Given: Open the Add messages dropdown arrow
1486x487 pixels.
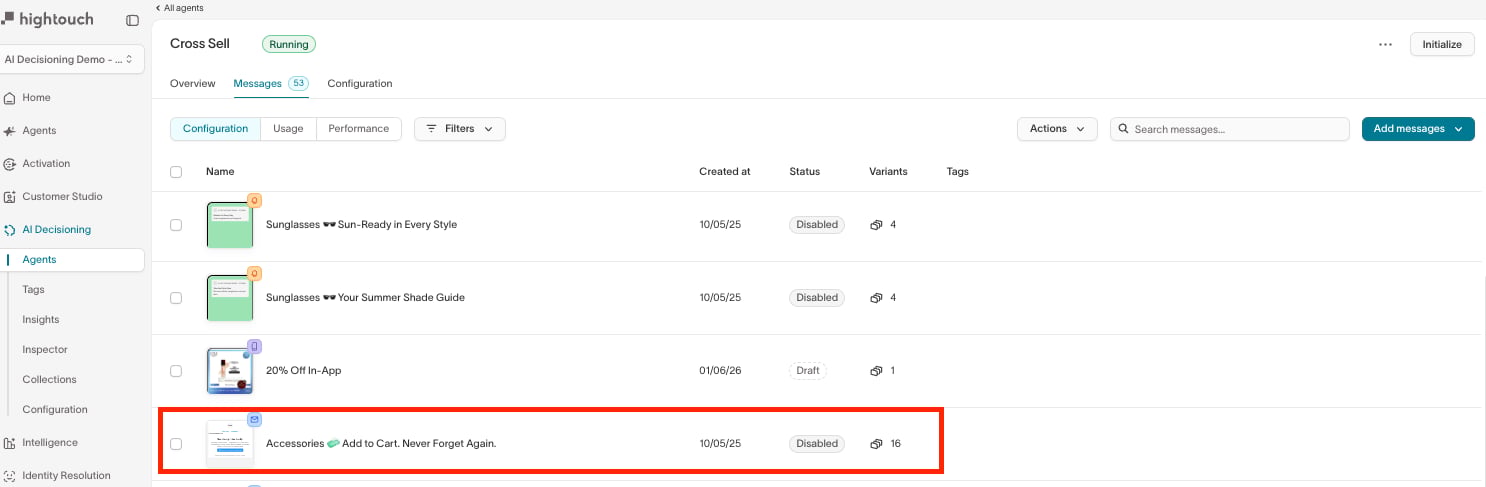Looking at the screenshot, I should click(x=1459, y=129).
